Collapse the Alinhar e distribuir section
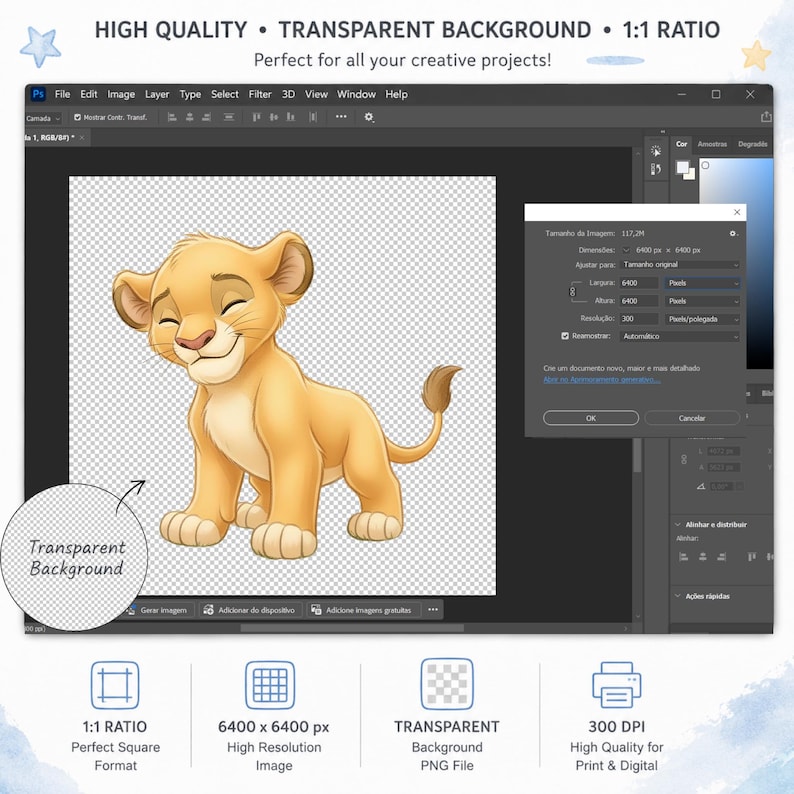The height and width of the screenshot is (794, 794). pos(678,524)
